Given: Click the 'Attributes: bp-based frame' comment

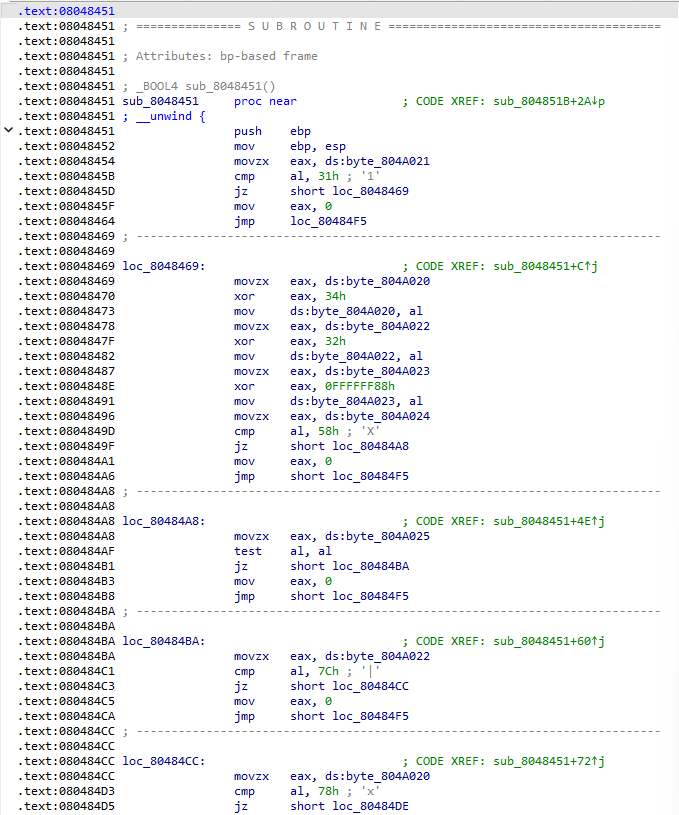Looking at the screenshot, I should coord(227,56).
